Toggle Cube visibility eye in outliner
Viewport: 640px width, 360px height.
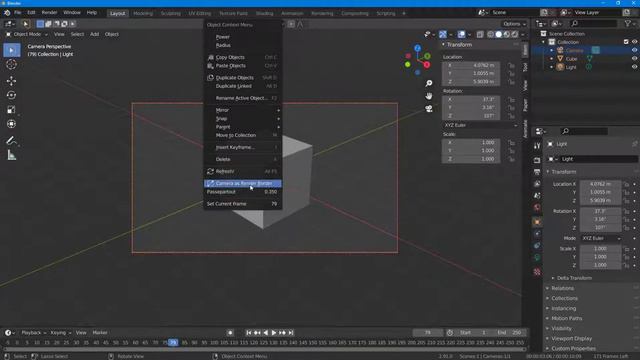coord(634,58)
